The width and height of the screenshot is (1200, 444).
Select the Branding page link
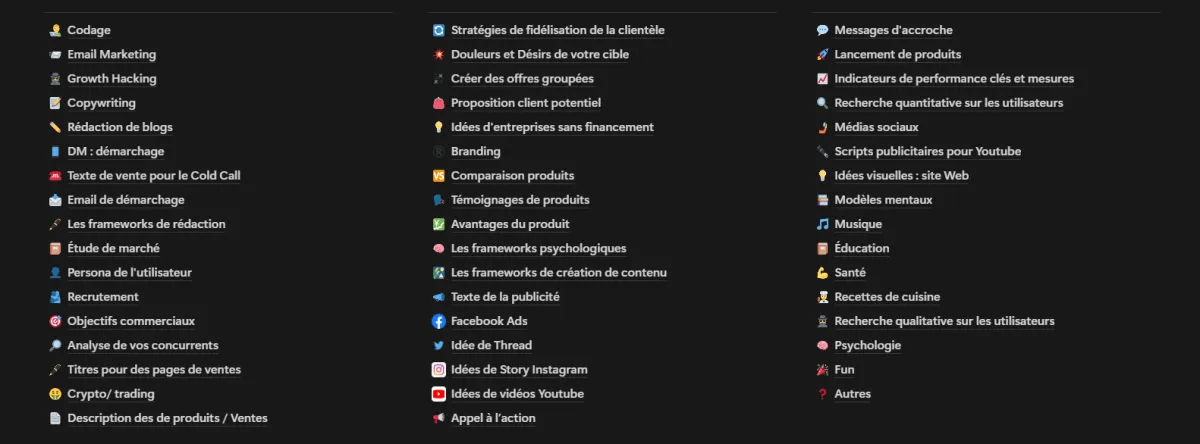(476, 151)
